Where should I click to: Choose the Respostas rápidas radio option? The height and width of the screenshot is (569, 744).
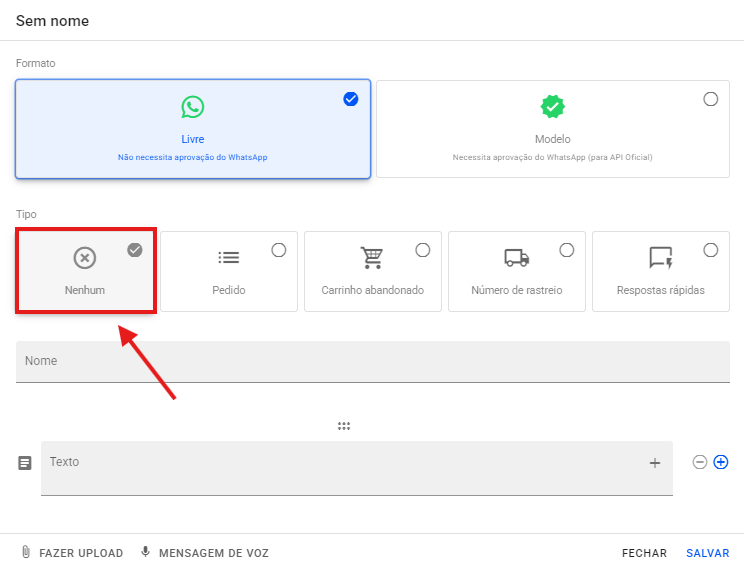711,250
